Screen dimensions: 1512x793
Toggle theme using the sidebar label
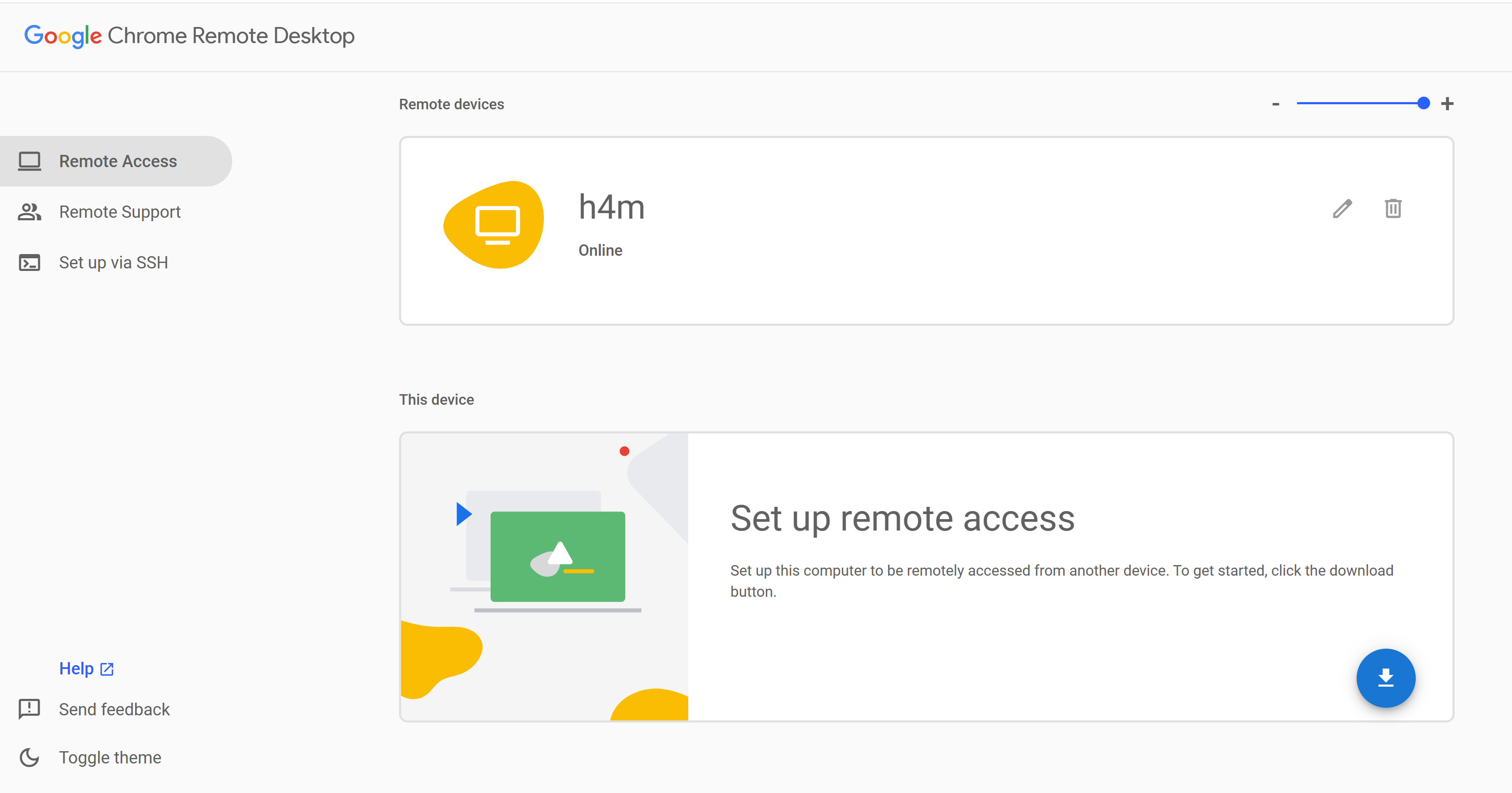click(110, 757)
